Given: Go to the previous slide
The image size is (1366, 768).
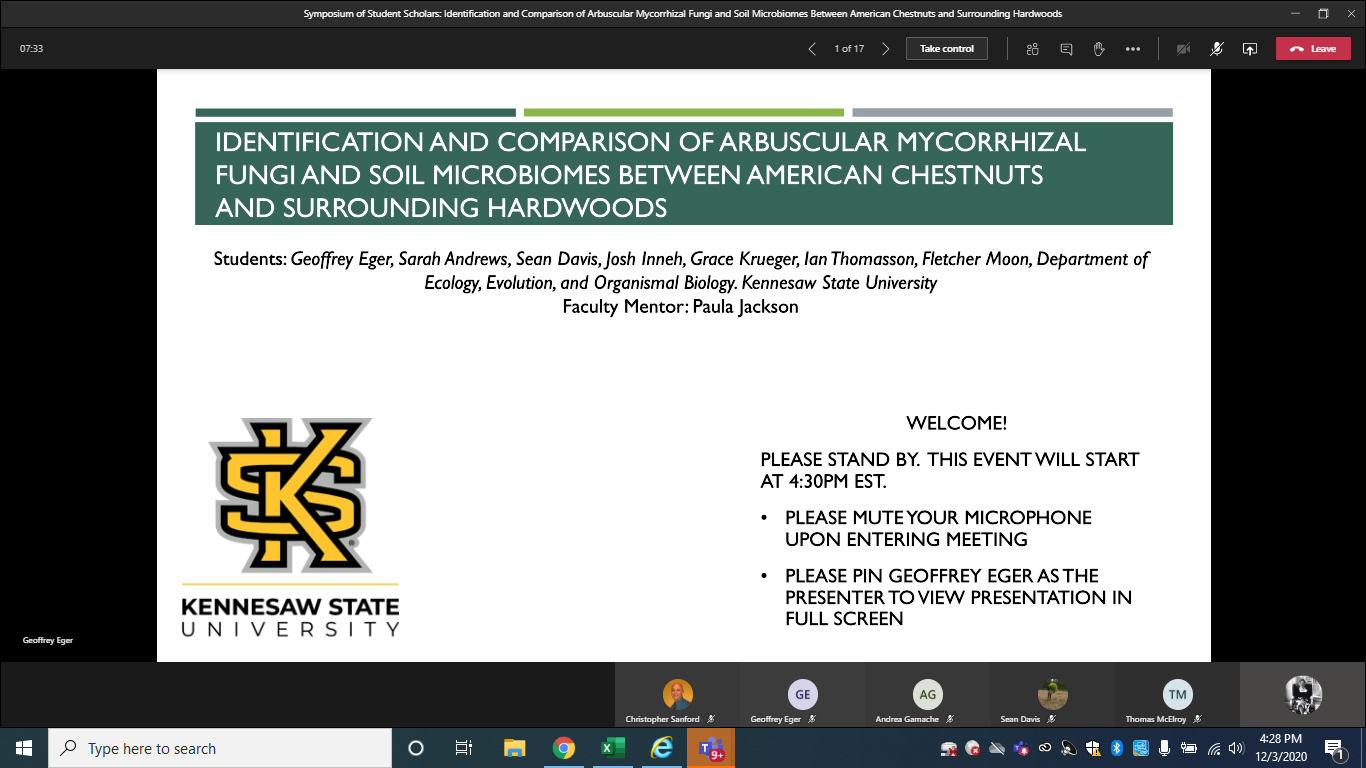Looking at the screenshot, I should click(812, 49).
